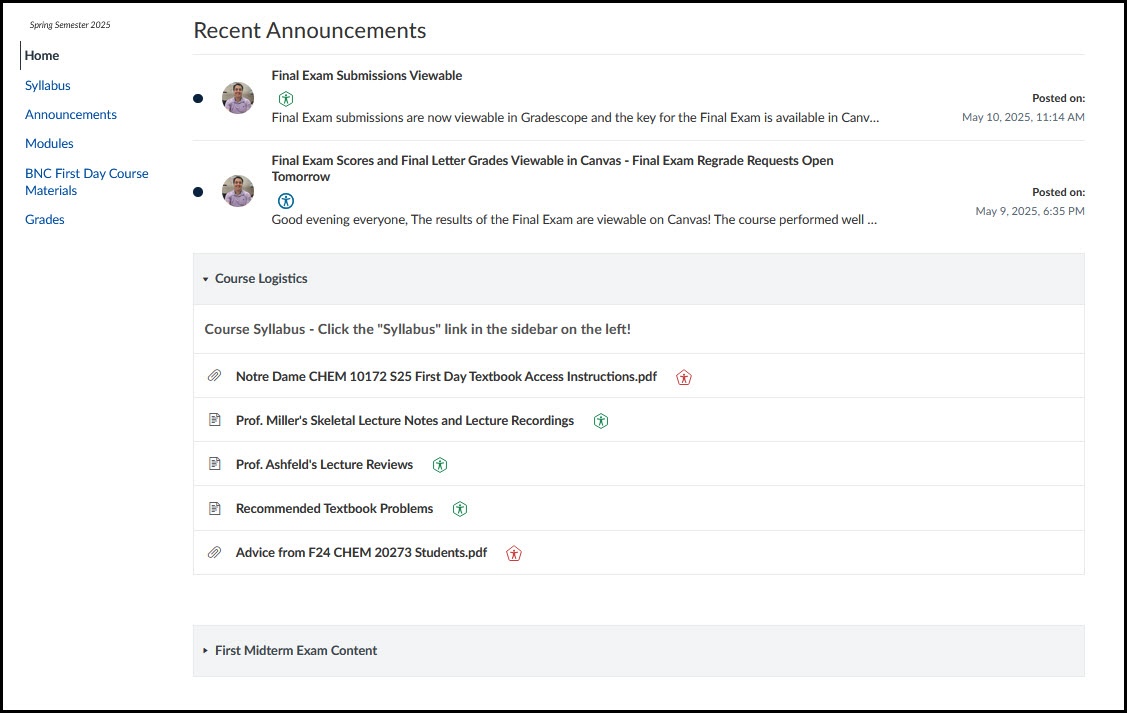Click unread dot on Final Exam Submissions announcement
The width and height of the screenshot is (1127, 713).
198,98
